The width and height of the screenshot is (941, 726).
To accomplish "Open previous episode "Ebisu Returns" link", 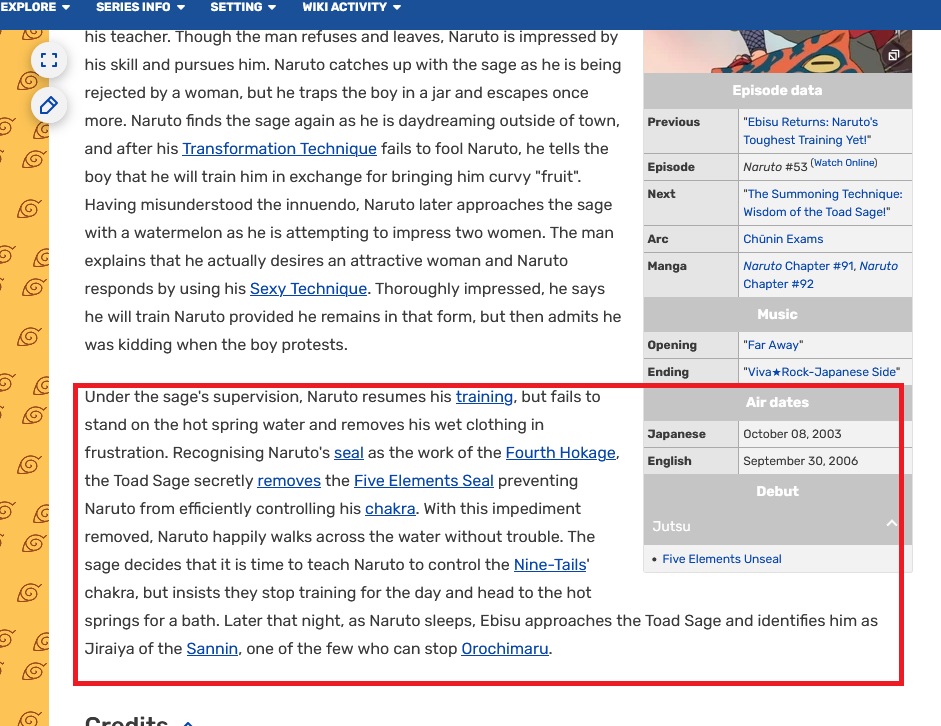I will coord(810,131).
